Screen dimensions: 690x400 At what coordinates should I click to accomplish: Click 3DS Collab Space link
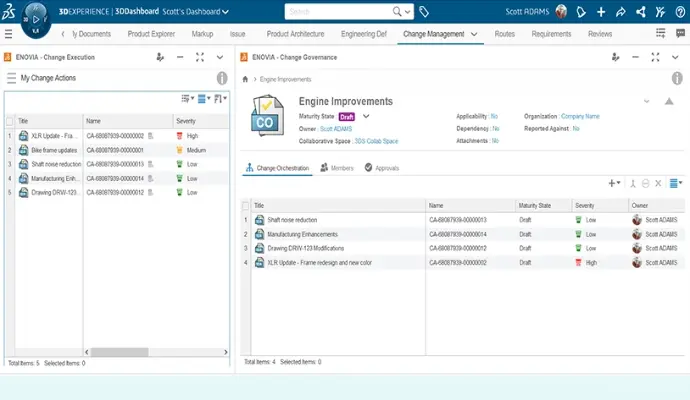point(376,141)
